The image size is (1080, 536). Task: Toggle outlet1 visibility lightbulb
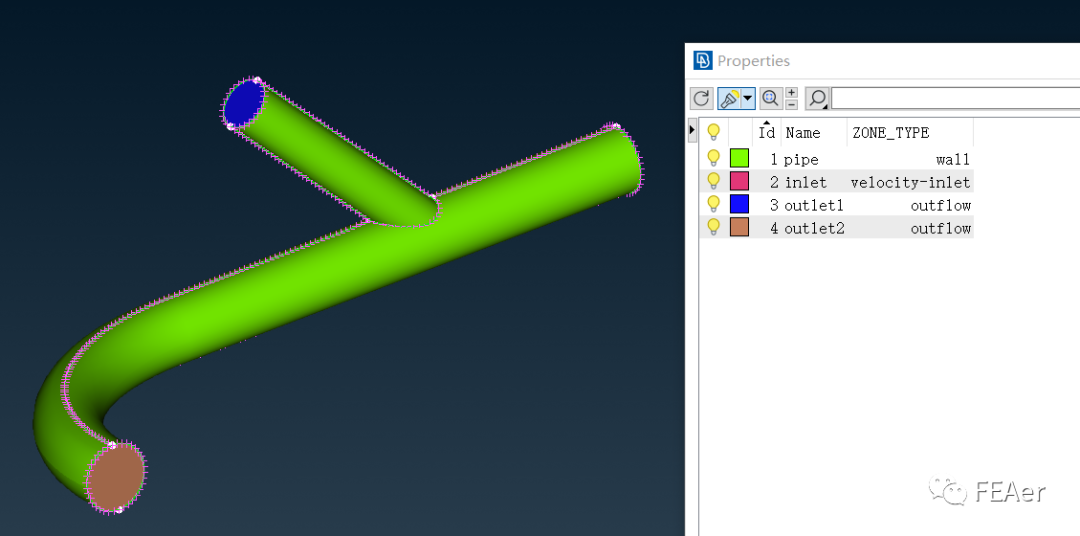point(714,205)
